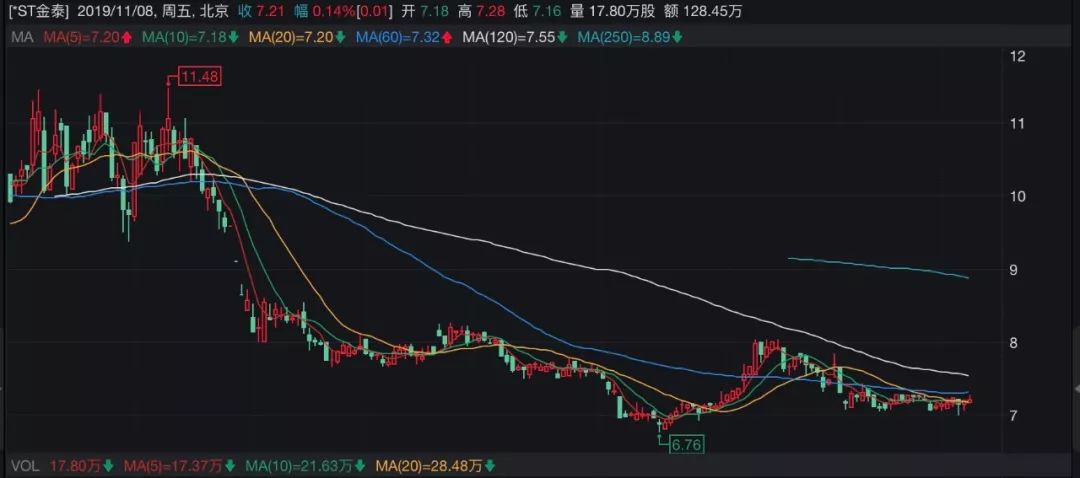The image size is (1080, 478).
Task: Click the high price 高 7.28
Action: point(483,11)
